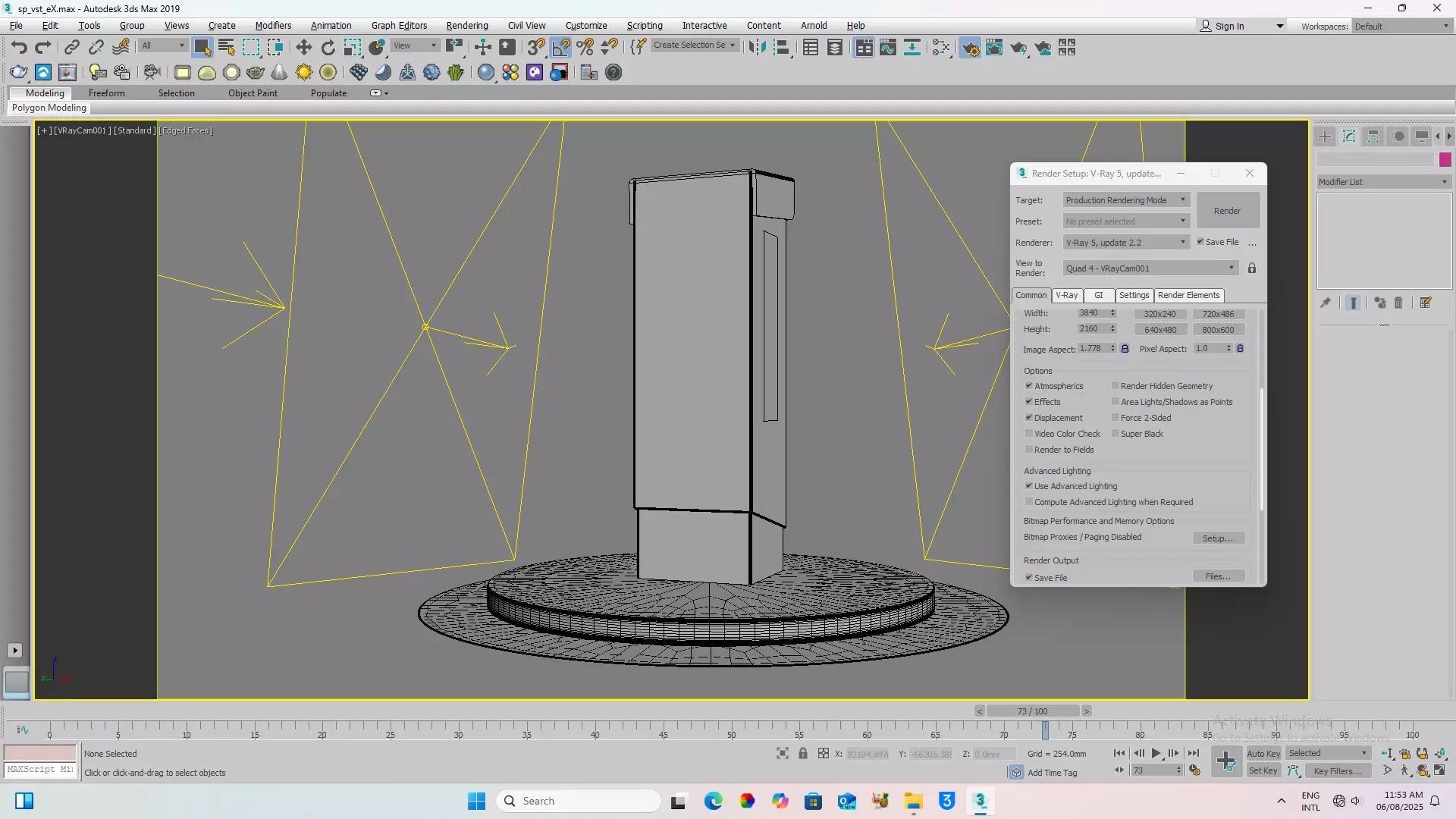This screenshot has height=819, width=1456.
Task: Lock the View to Render setting
Action: [x=1252, y=268]
